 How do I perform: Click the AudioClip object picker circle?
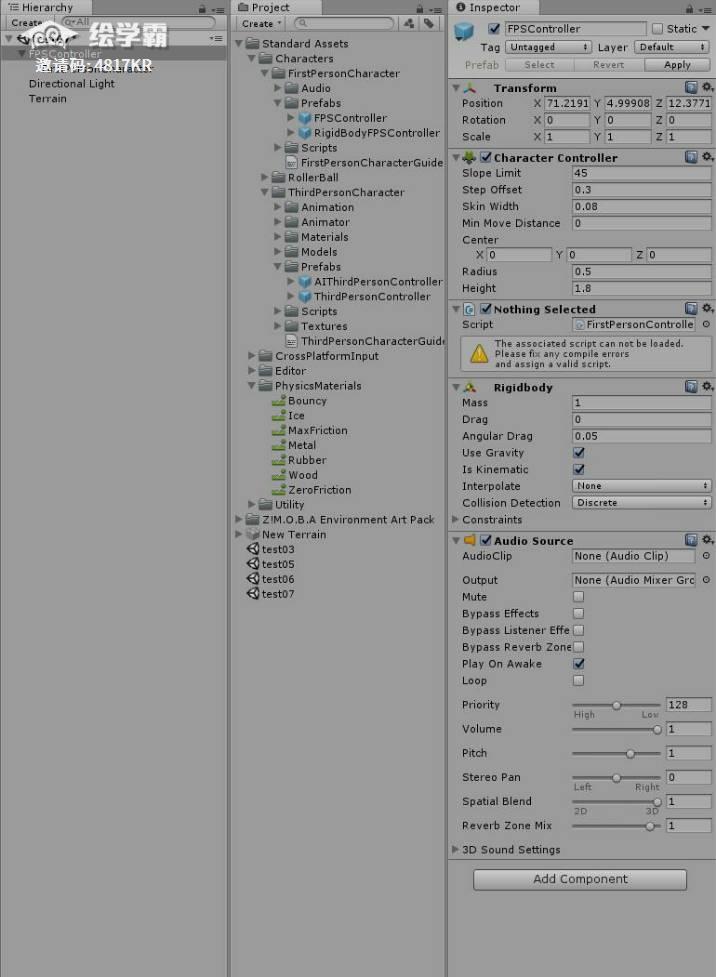click(706, 556)
